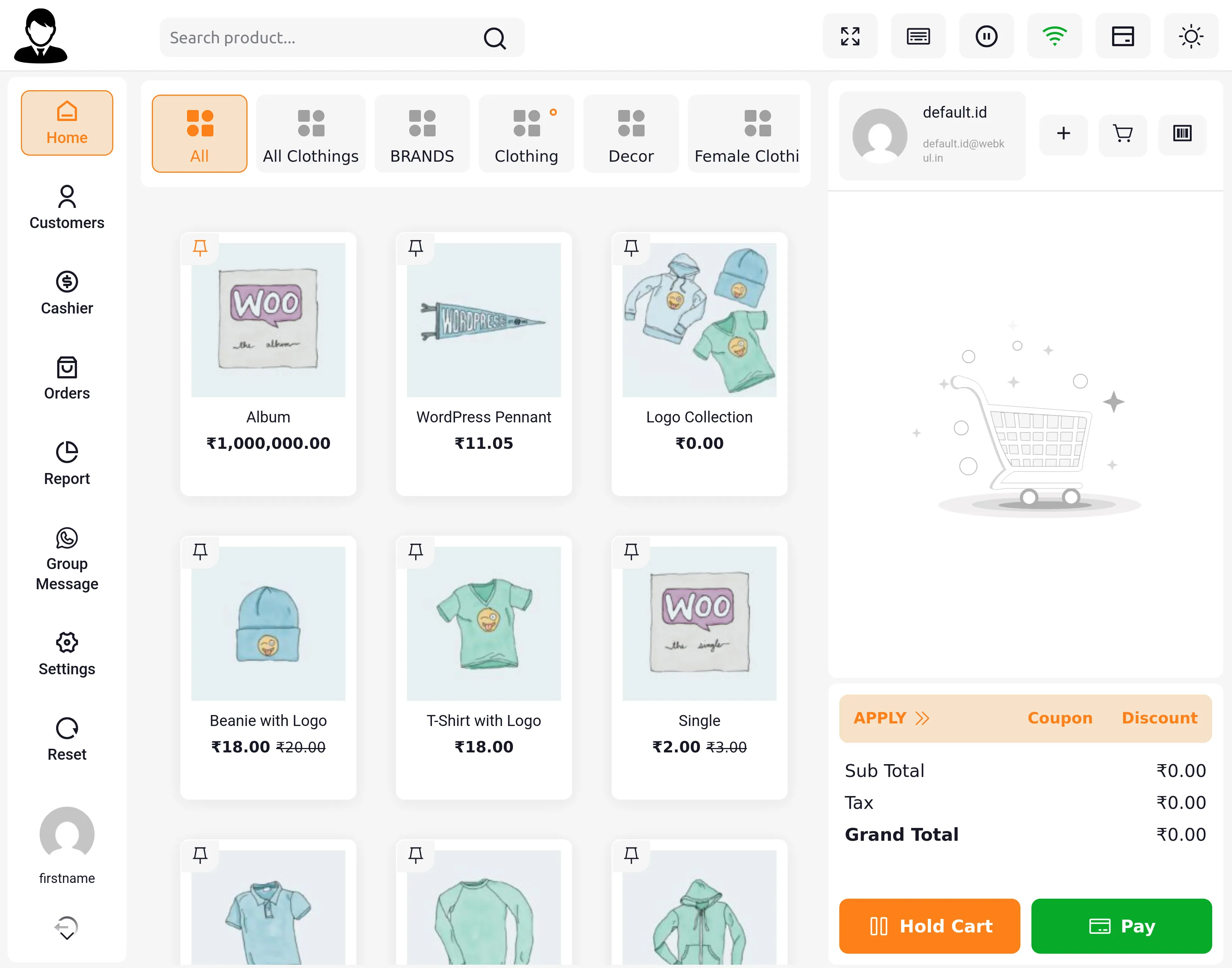Click the Hold Cart button

coord(929,925)
